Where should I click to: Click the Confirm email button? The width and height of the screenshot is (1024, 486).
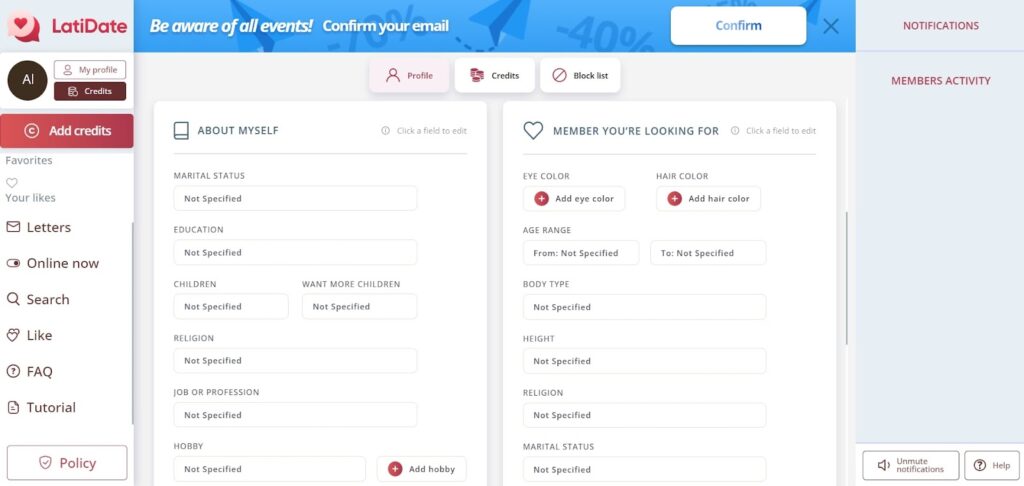click(x=738, y=26)
